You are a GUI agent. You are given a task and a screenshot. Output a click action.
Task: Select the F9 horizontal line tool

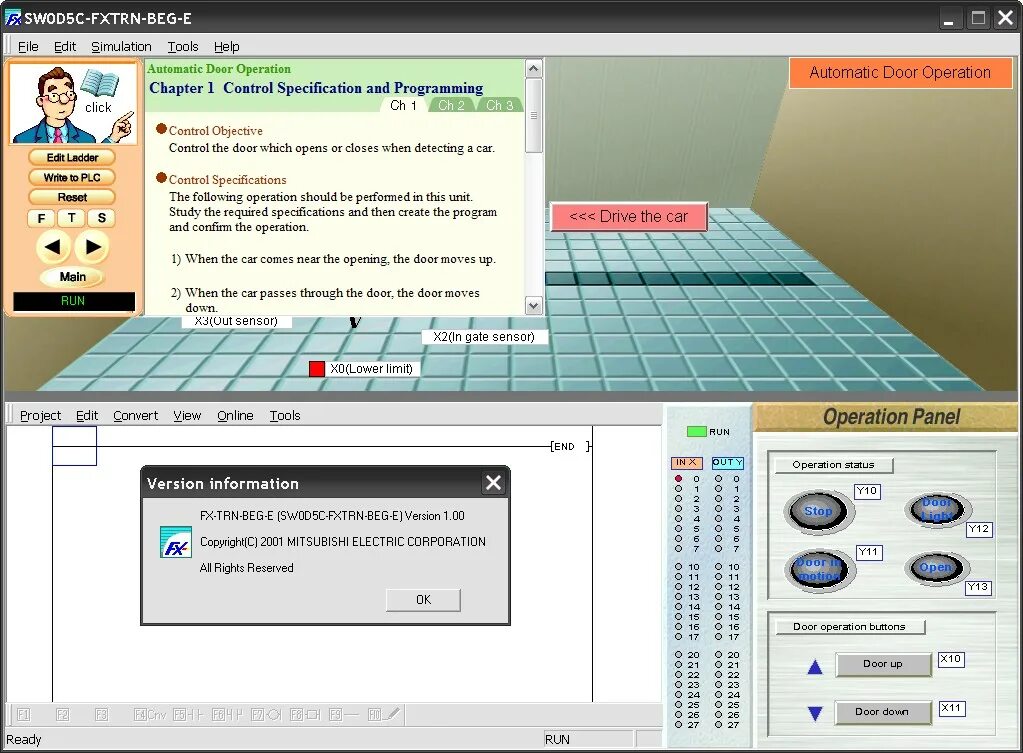point(344,715)
